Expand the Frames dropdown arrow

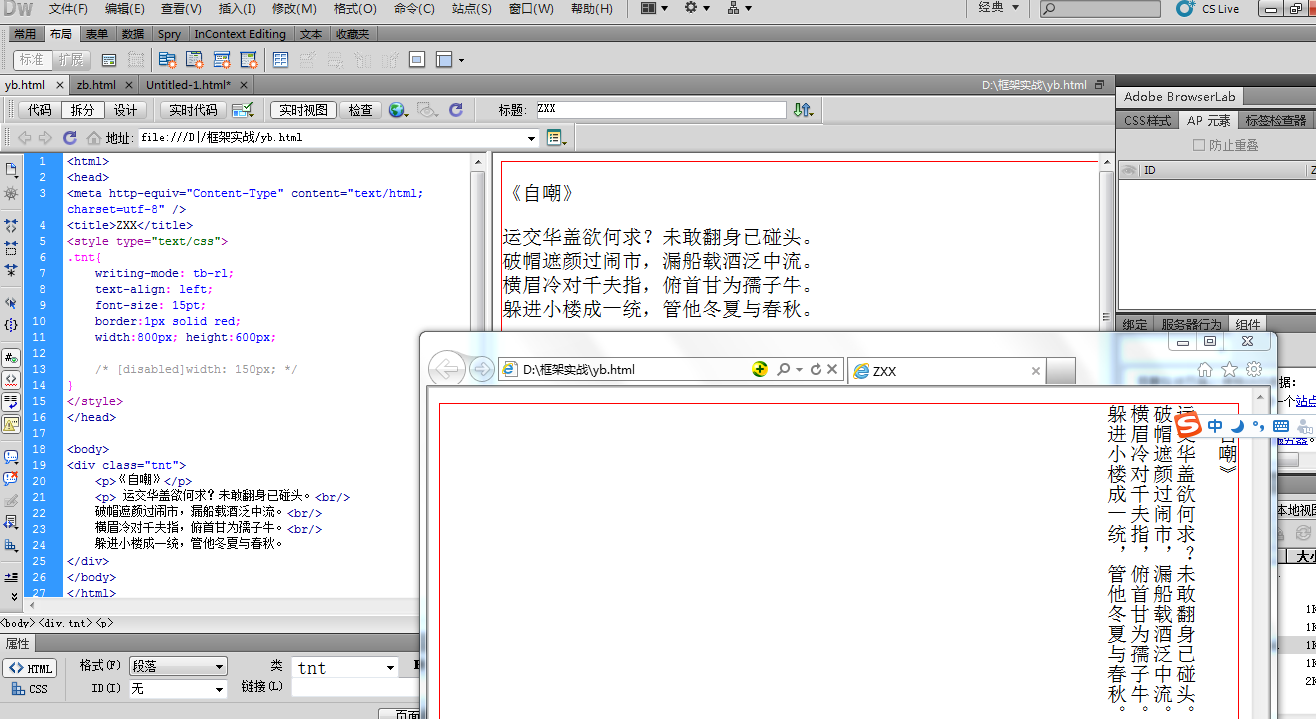click(461, 61)
